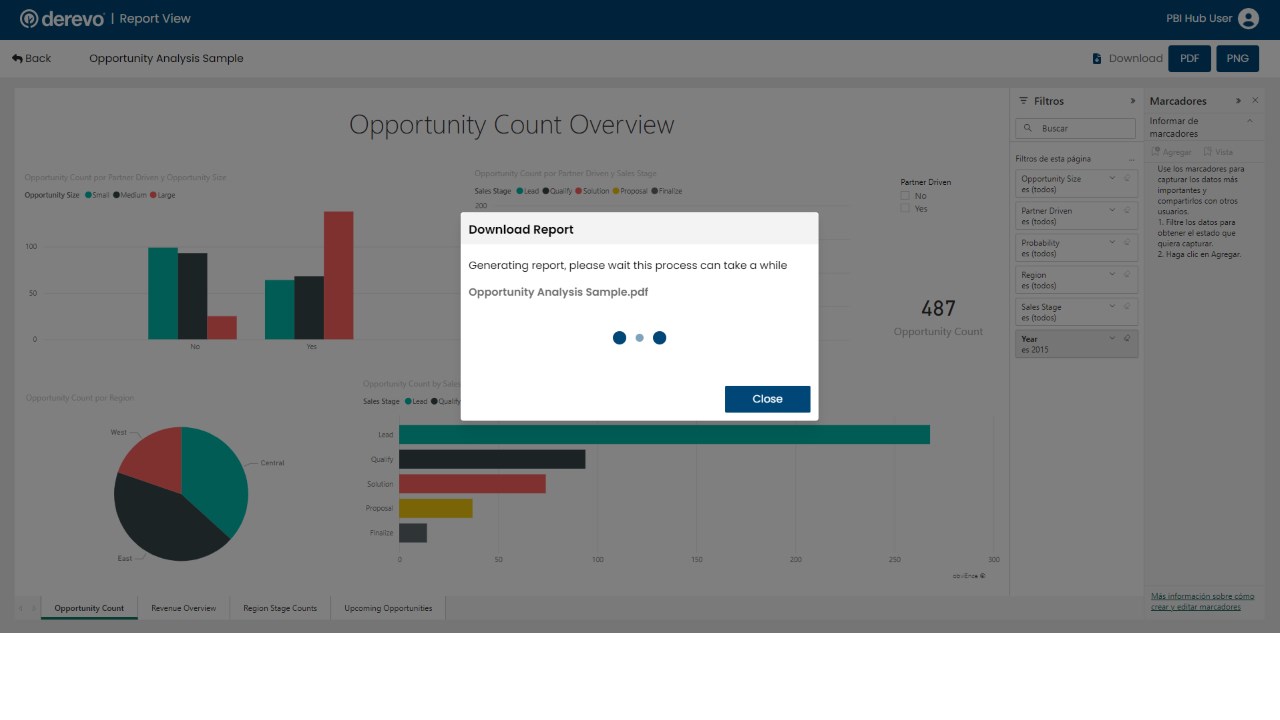Switch to the Upcoming Opportunities tab
The image size is (1280, 720).
tap(388, 608)
